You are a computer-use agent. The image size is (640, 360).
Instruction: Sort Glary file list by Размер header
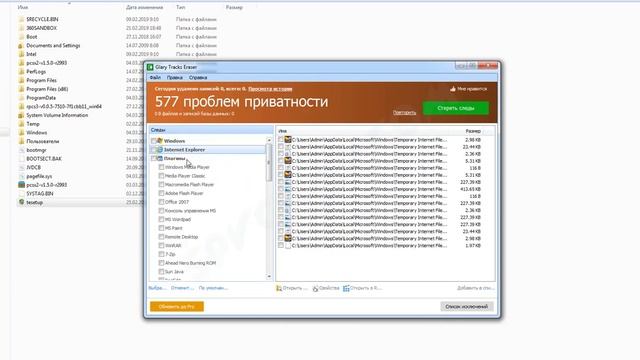pyautogui.click(x=473, y=131)
